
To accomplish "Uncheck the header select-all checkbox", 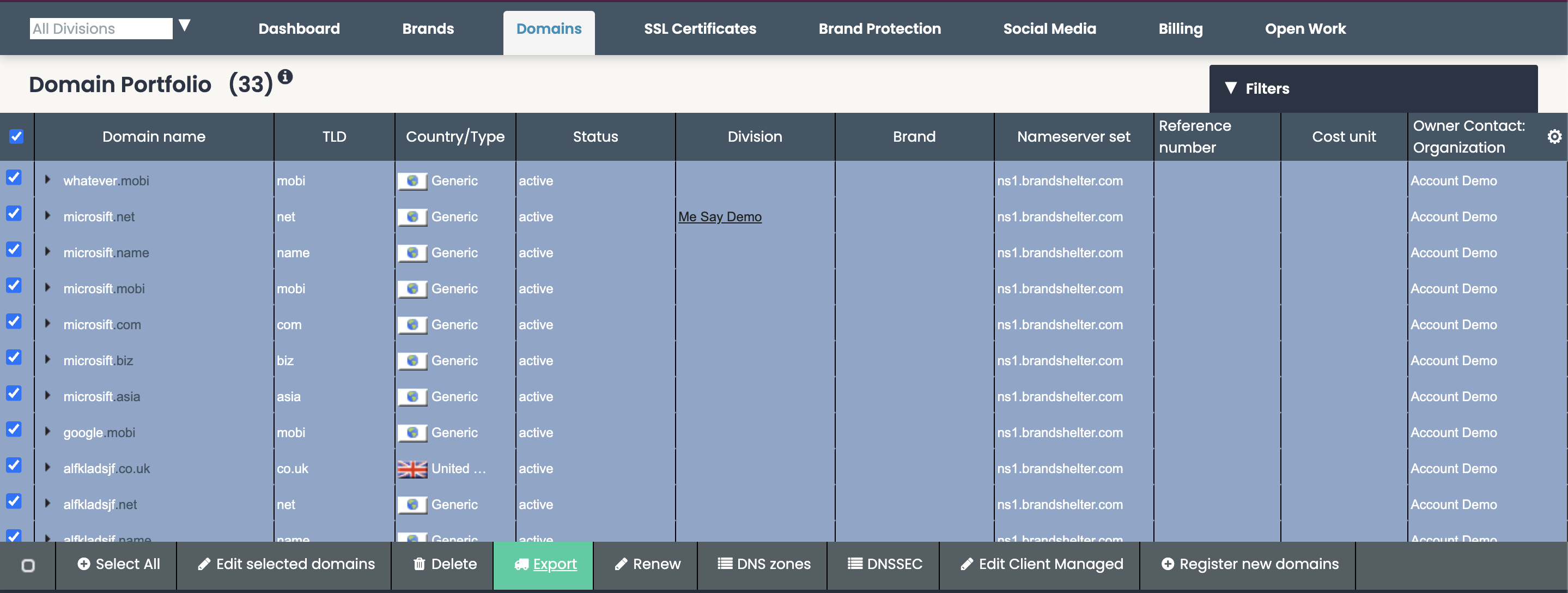I will point(16,136).
